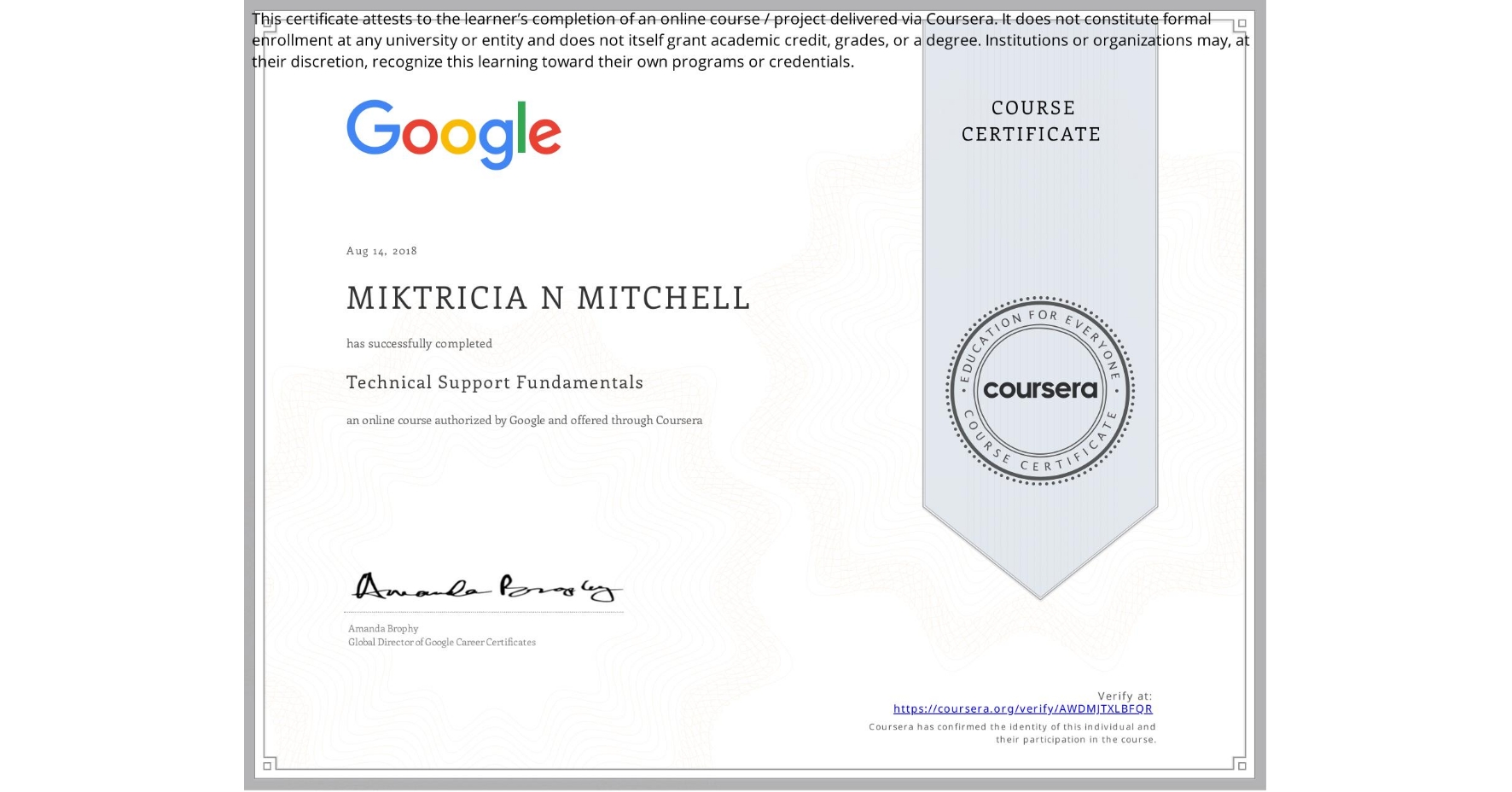Click the Coursera seal emblem
This screenshot has height=792, width=1512.
click(1039, 391)
